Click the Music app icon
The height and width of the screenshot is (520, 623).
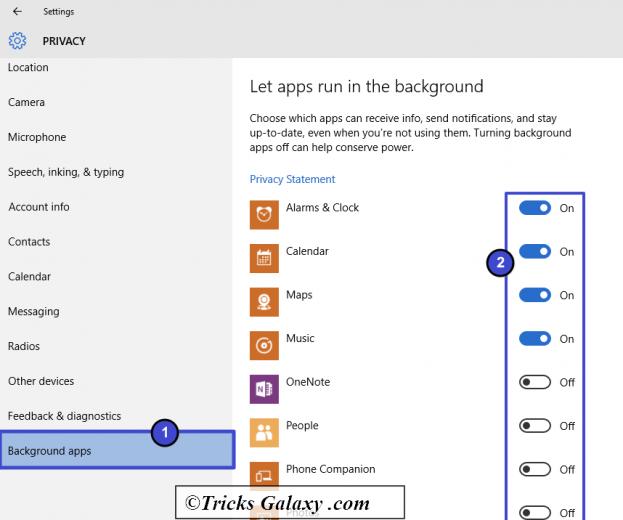264,345
